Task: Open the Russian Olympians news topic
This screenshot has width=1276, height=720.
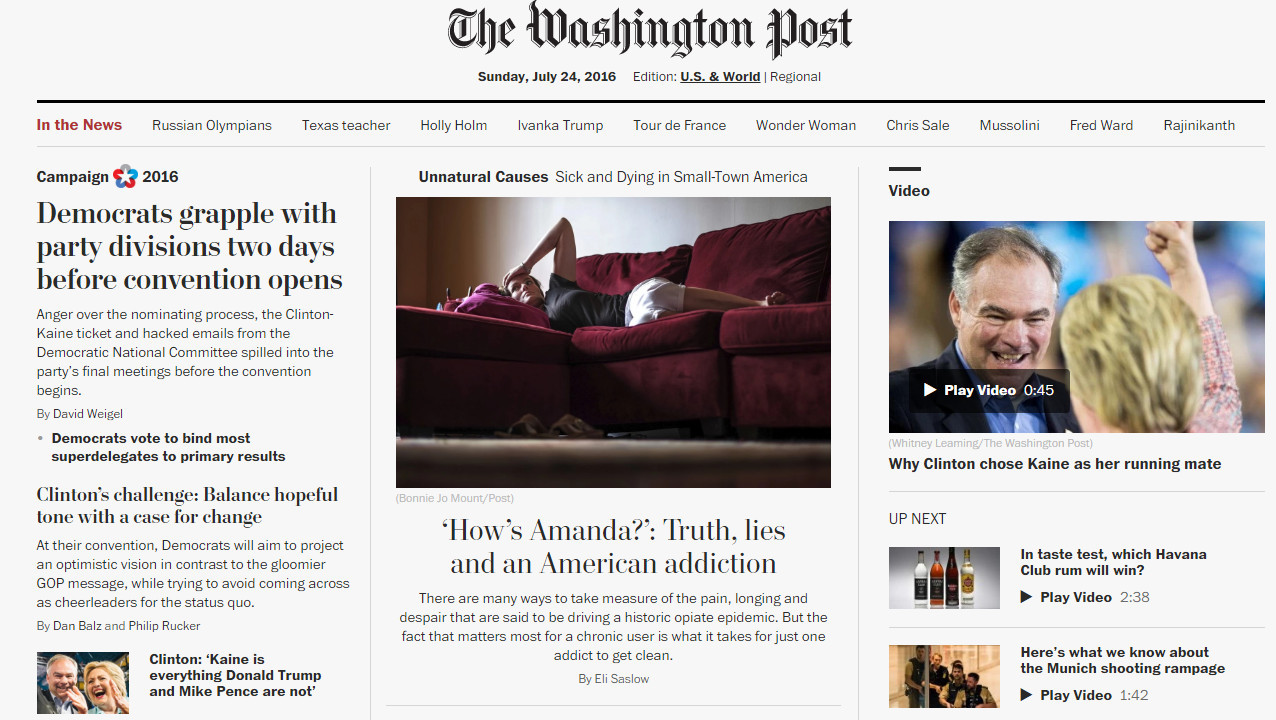Action: tap(212, 125)
